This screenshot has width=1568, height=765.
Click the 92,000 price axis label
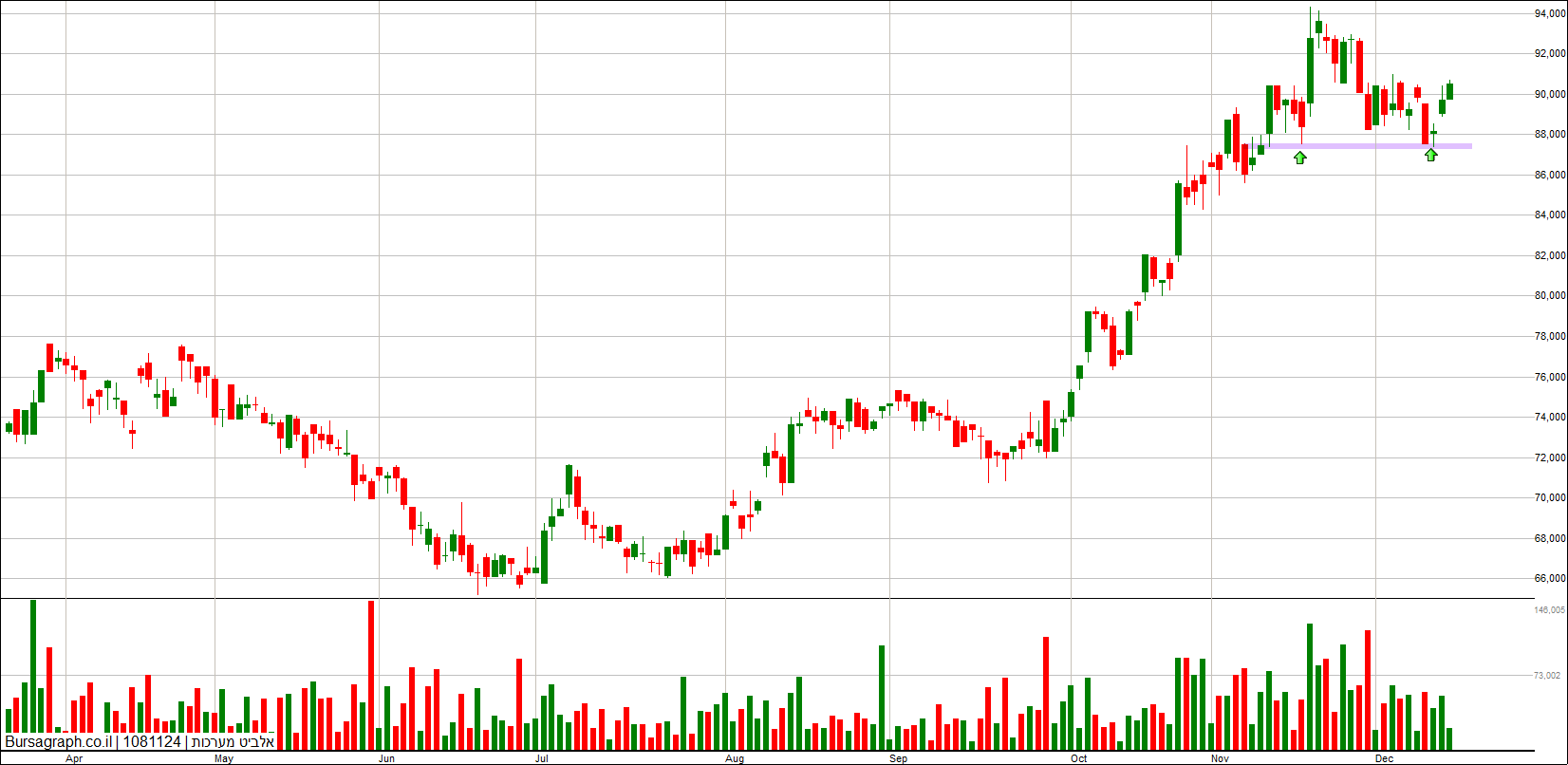click(x=1550, y=54)
